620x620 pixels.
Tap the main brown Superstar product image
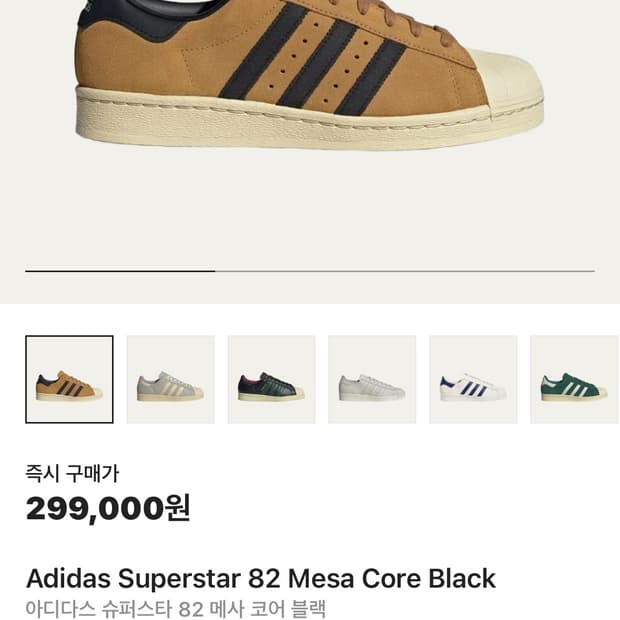click(300, 70)
